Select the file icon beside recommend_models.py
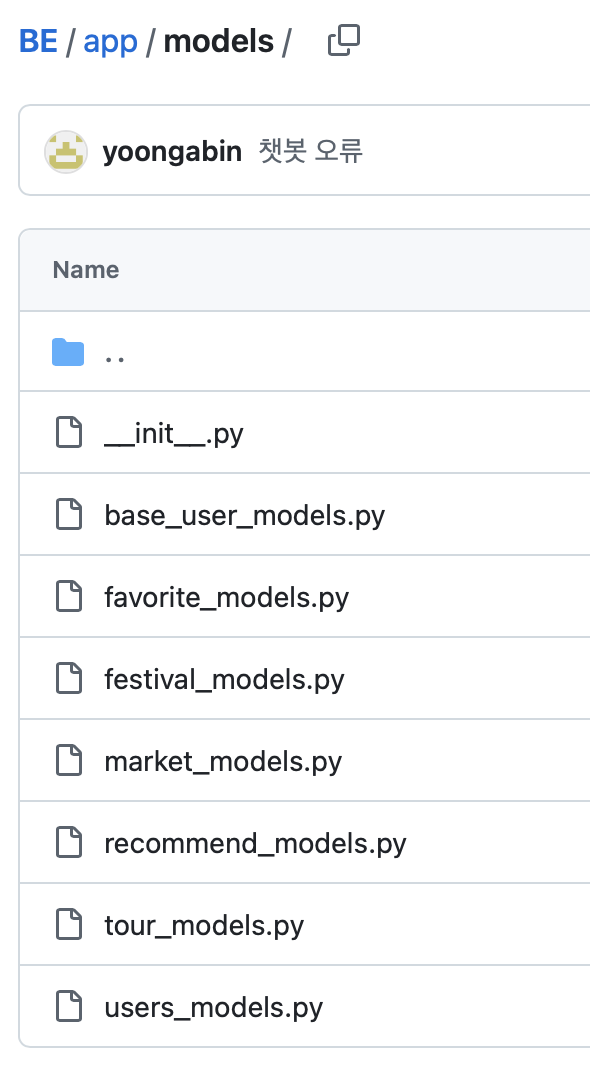 (69, 843)
